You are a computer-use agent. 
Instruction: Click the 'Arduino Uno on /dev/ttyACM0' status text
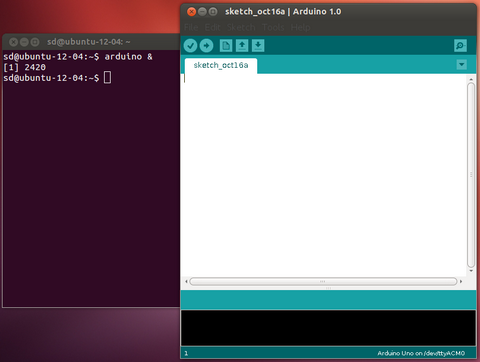tap(421, 353)
